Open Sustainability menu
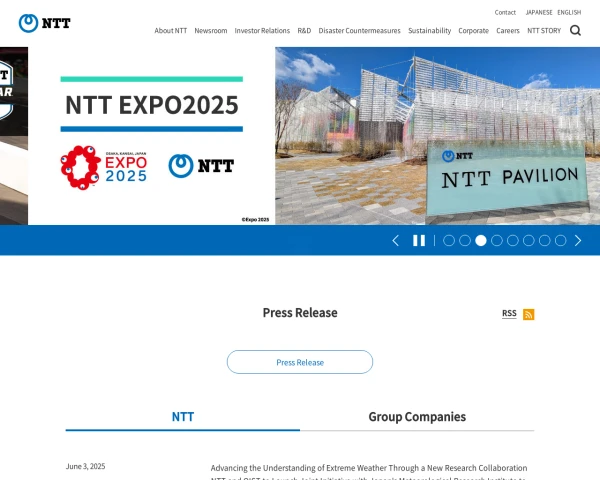 [429, 31]
